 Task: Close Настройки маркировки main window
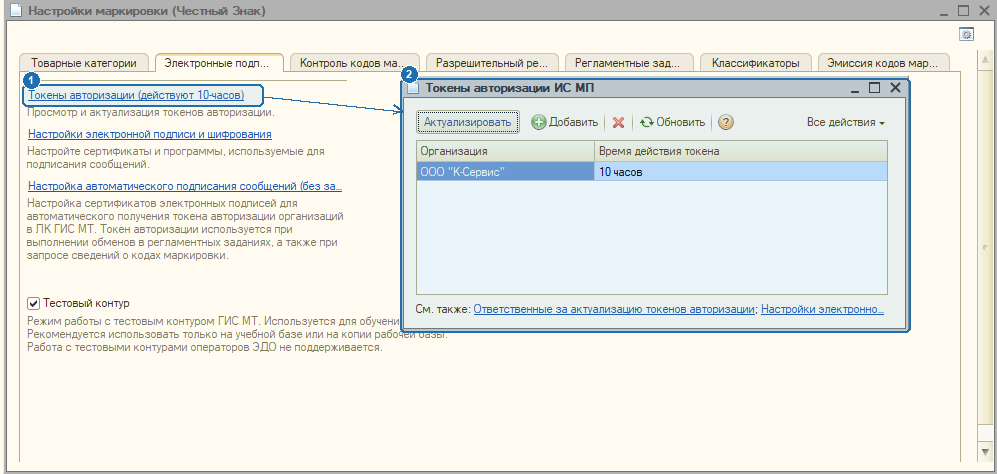[984, 11]
